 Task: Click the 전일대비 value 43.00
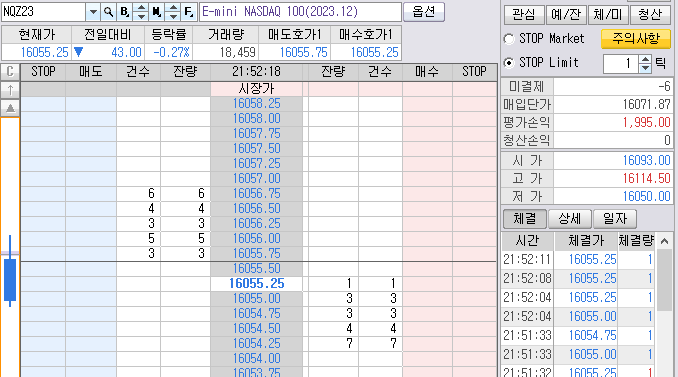pos(126,53)
